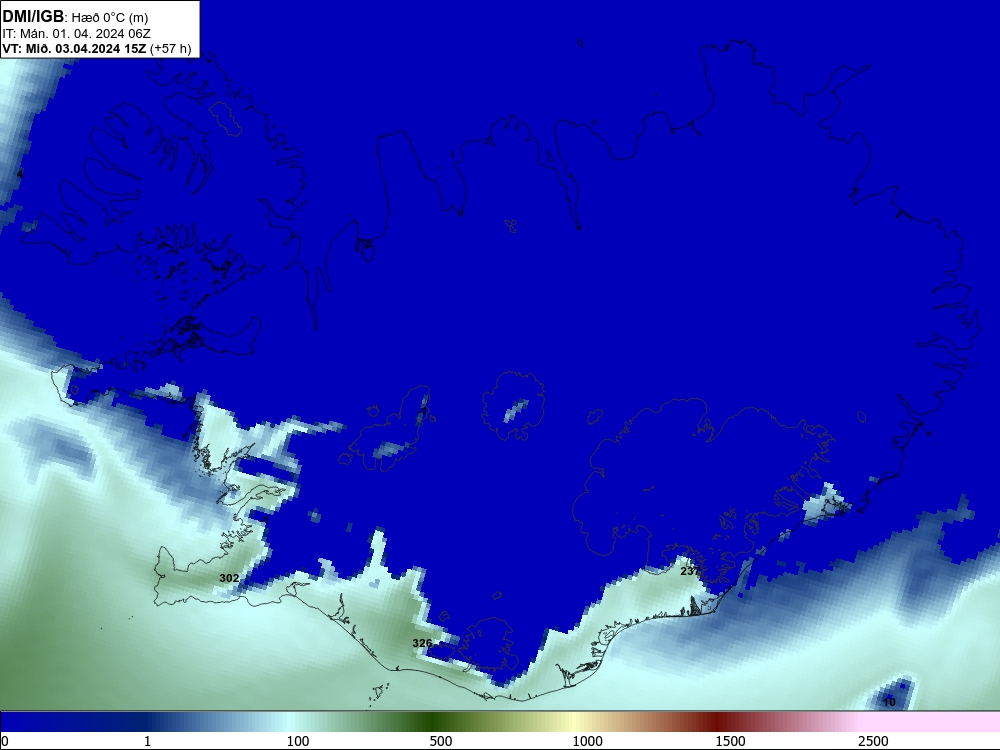Click the legend tick label 1000
The image size is (1000, 750).
(587, 741)
